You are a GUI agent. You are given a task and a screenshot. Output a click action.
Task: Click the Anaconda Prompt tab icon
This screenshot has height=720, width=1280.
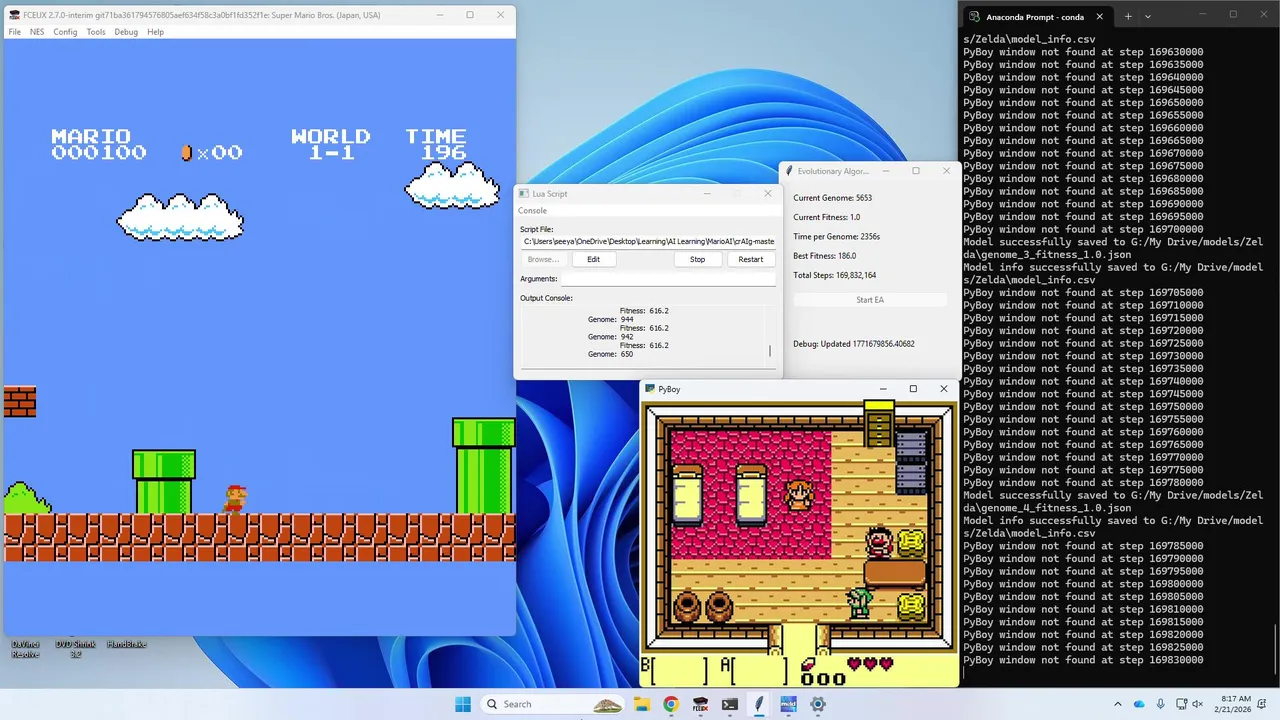974,16
